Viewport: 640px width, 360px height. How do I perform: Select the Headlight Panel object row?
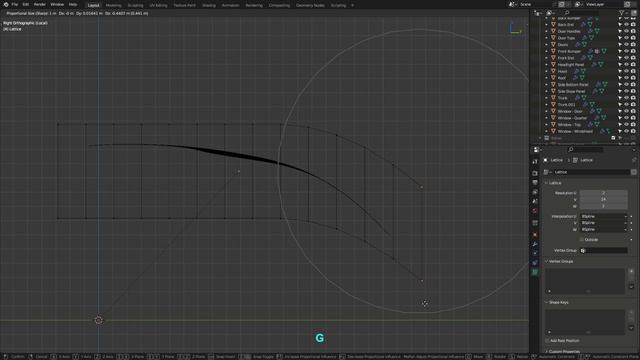point(571,64)
